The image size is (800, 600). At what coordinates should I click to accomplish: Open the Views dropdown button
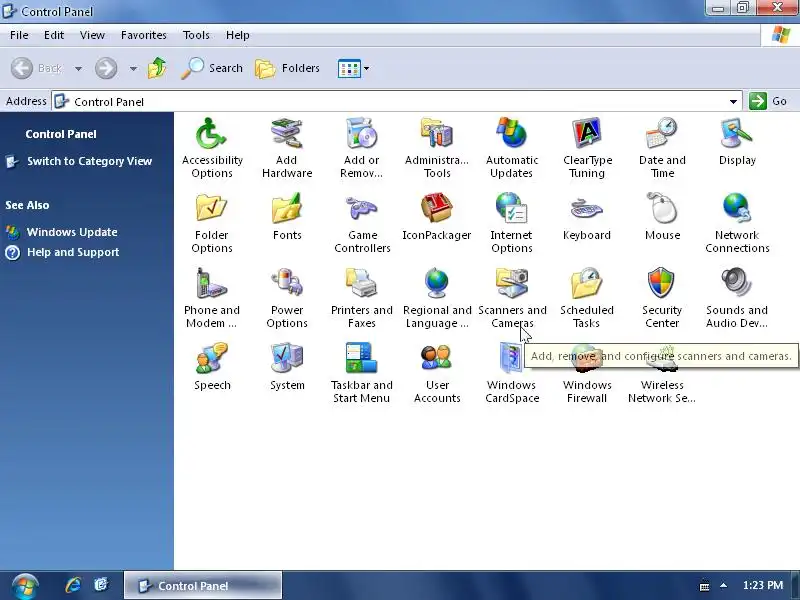coord(353,68)
